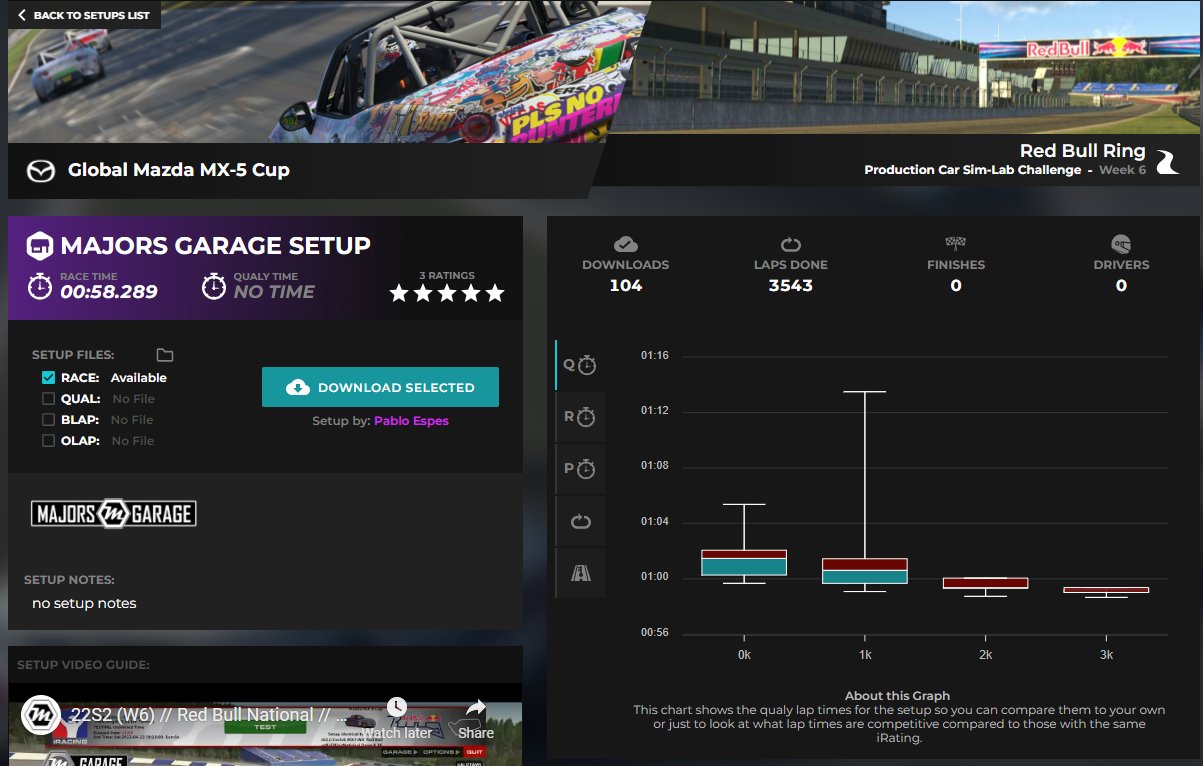Select the R race times chart tab

(580, 417)
